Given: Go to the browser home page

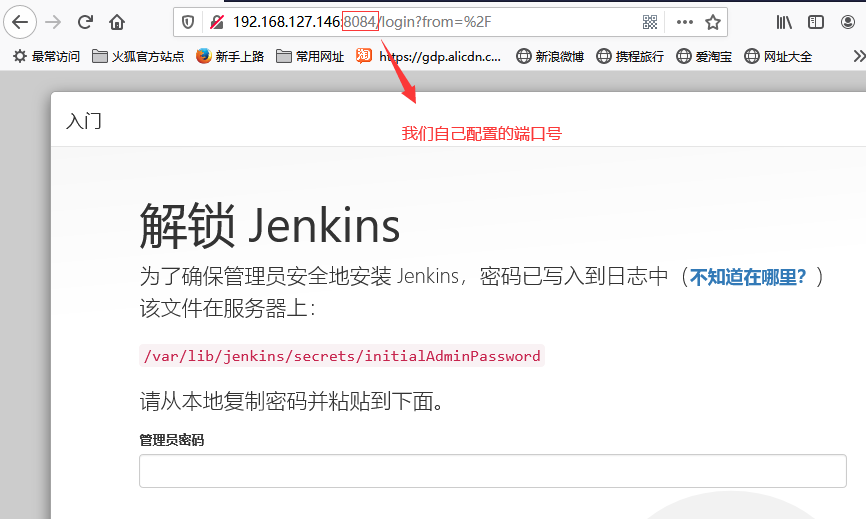Looking at the screenshot, I should click(x=117, y=22).
